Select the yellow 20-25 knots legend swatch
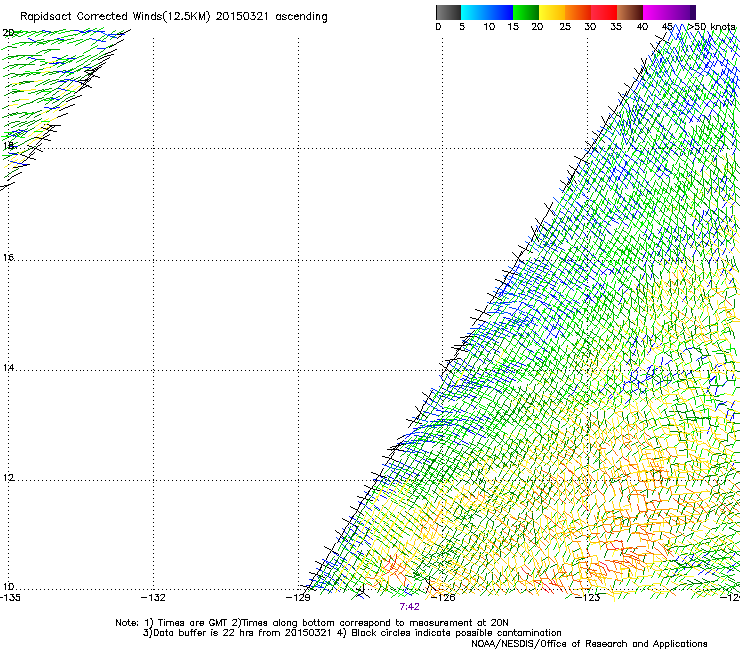 [552, 12]
